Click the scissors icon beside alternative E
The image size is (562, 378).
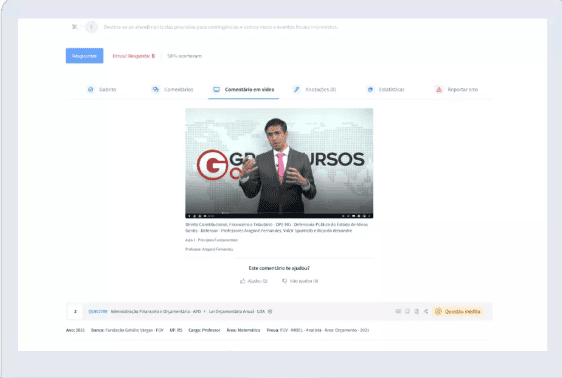click(75, 27)
